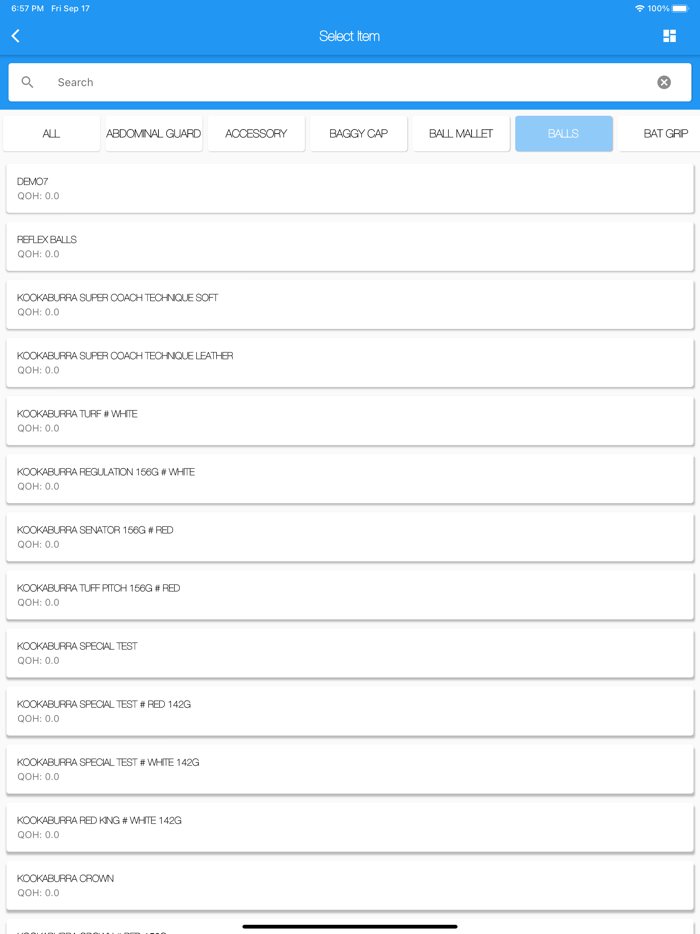
Task: Switch to grid view layout icon
Action: (x=670, y=36)
